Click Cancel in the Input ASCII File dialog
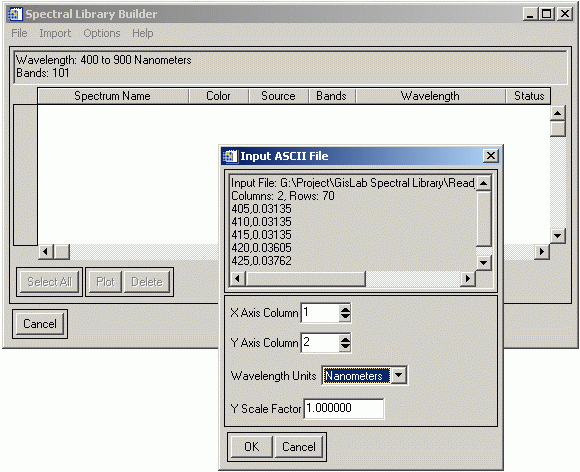 299,446
